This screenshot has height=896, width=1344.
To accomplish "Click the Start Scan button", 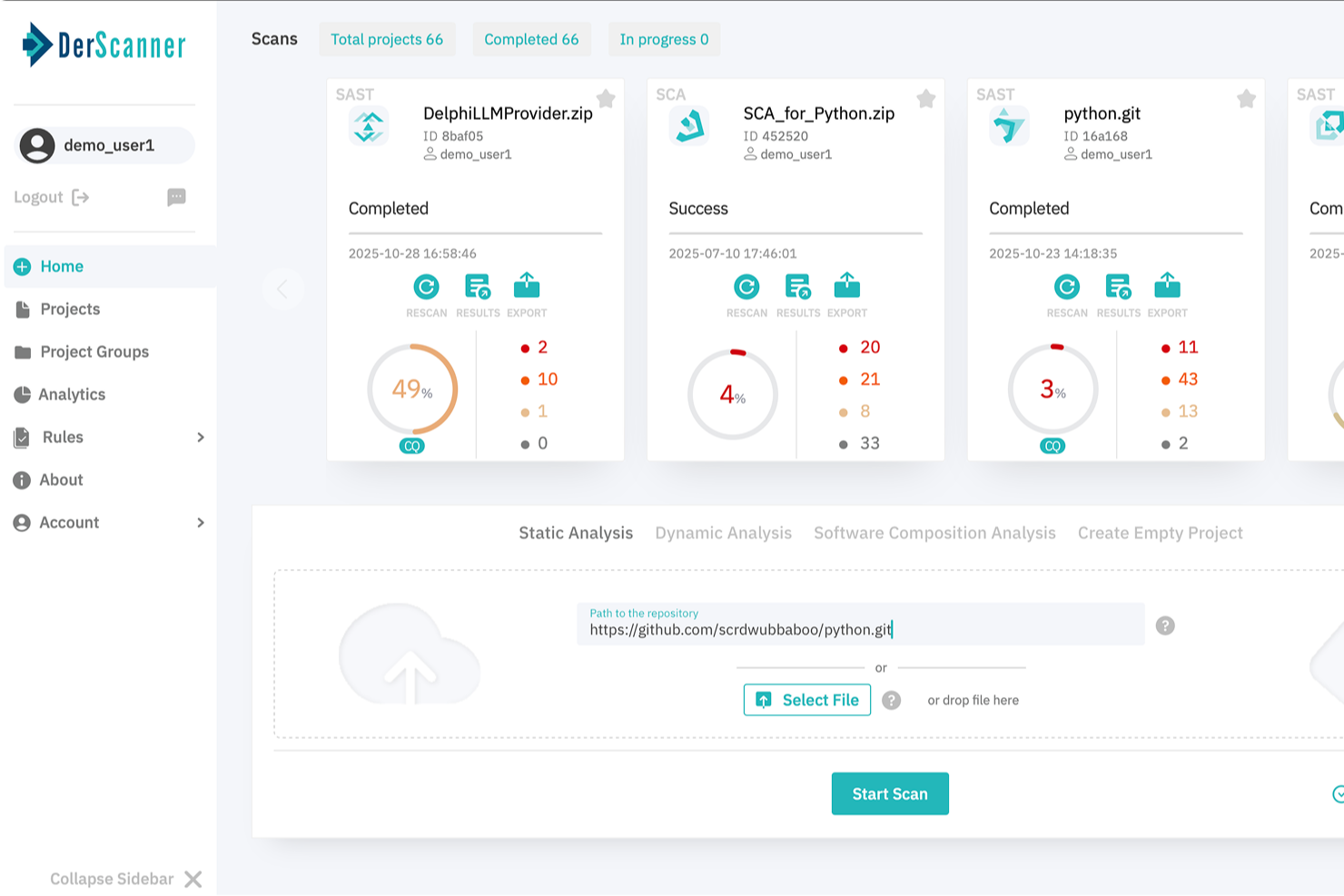I will tap(890, 793).
